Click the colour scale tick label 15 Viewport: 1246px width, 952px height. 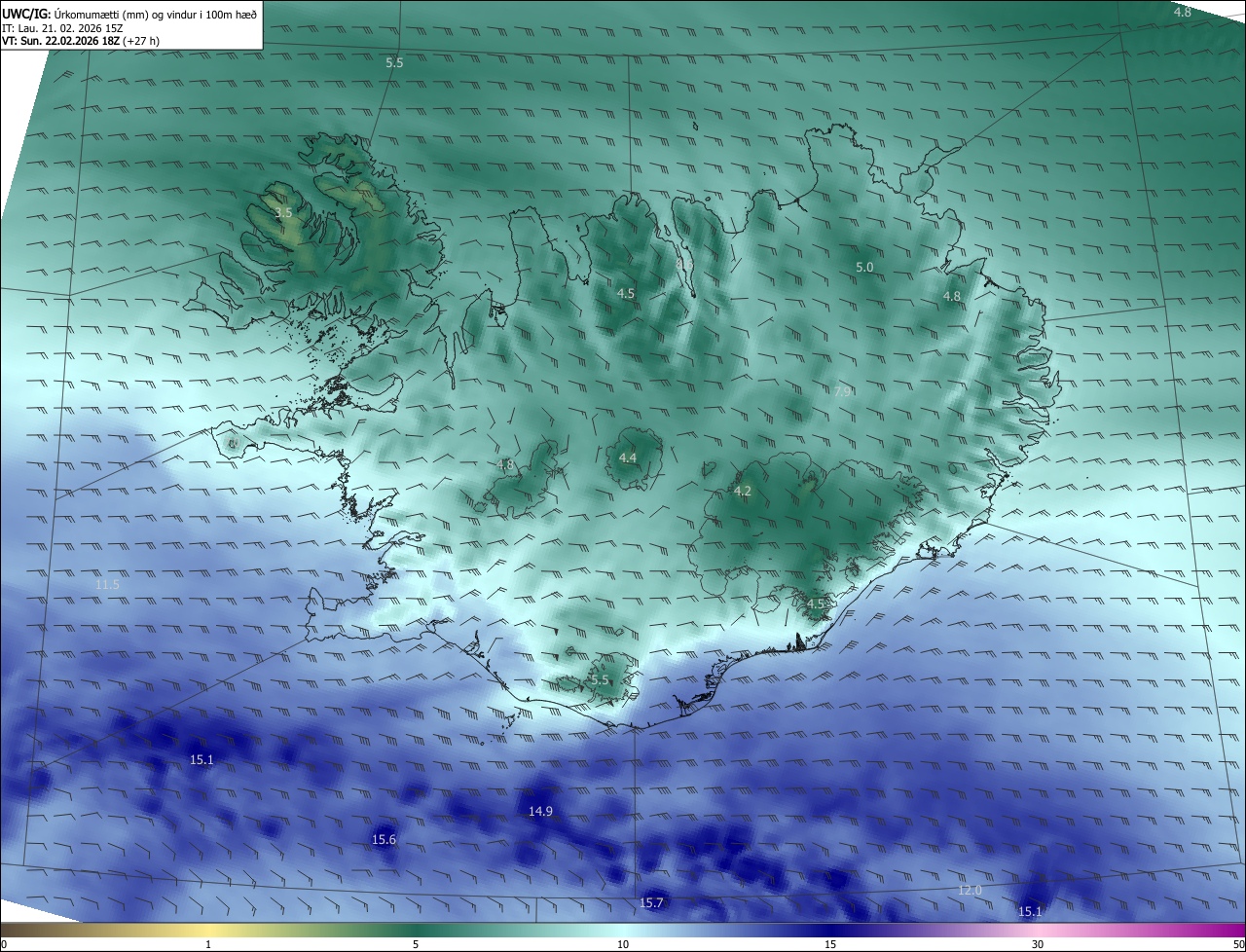pos(830,944)
